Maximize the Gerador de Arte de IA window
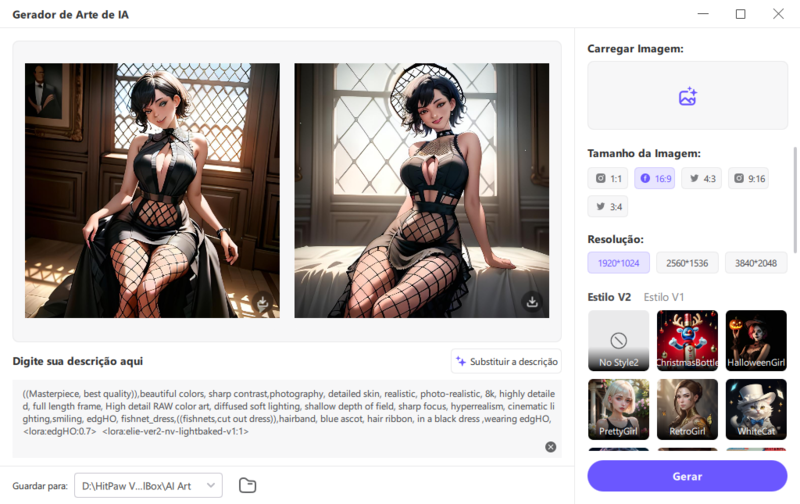The image size is (800, 504). click(740, 14)
